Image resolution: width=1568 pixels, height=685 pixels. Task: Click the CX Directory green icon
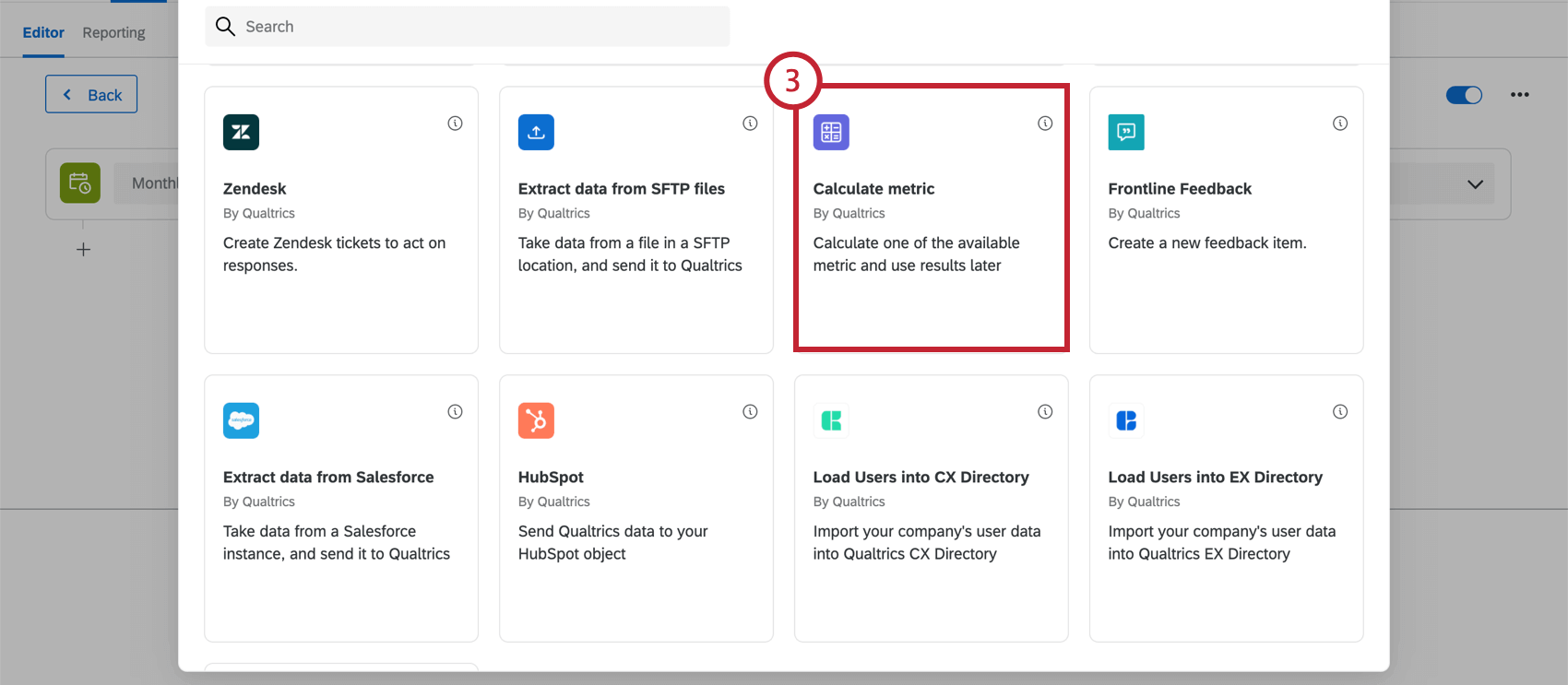click(831, 420)
